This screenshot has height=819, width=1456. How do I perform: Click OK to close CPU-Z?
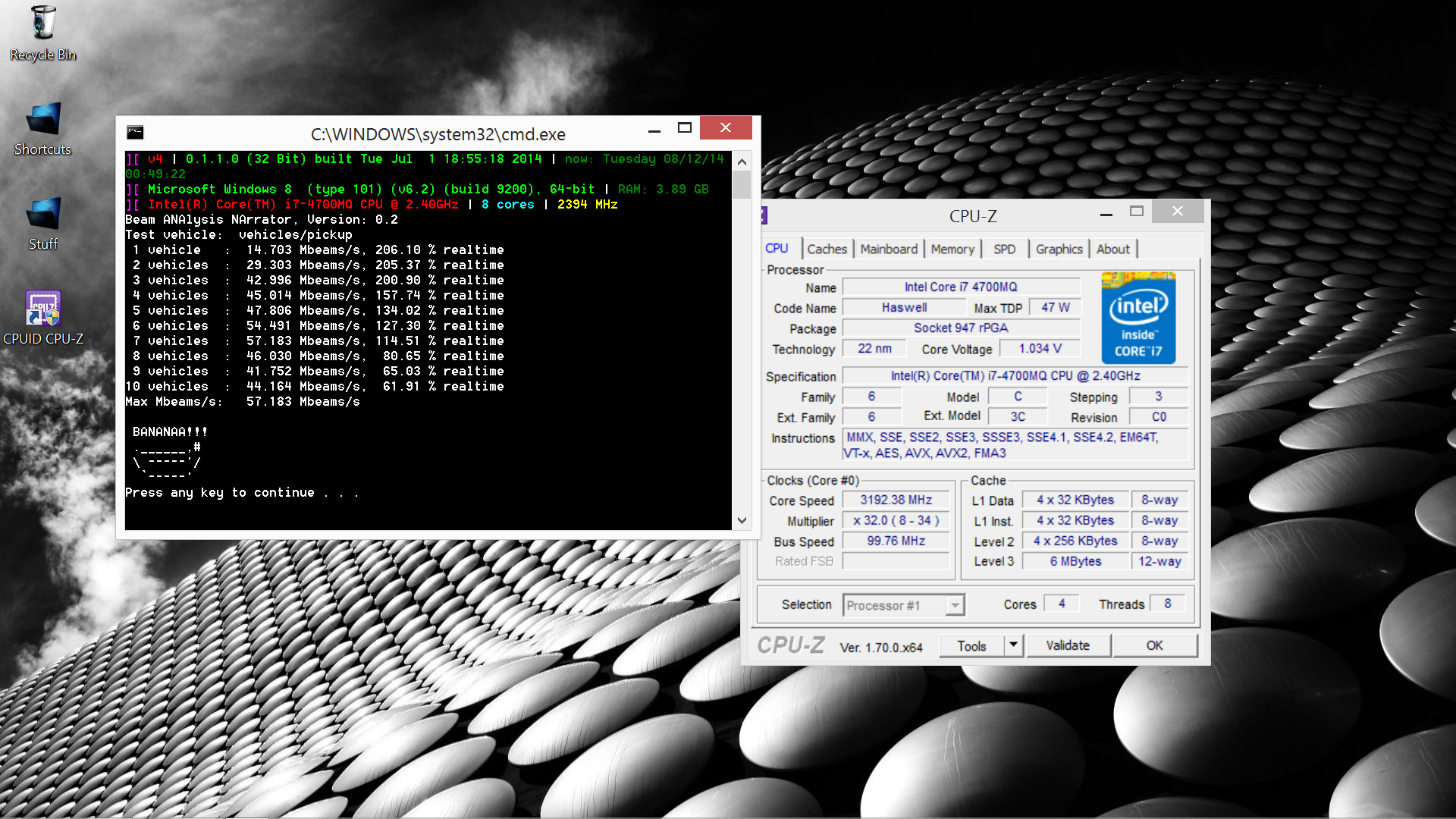(1154, 645)
